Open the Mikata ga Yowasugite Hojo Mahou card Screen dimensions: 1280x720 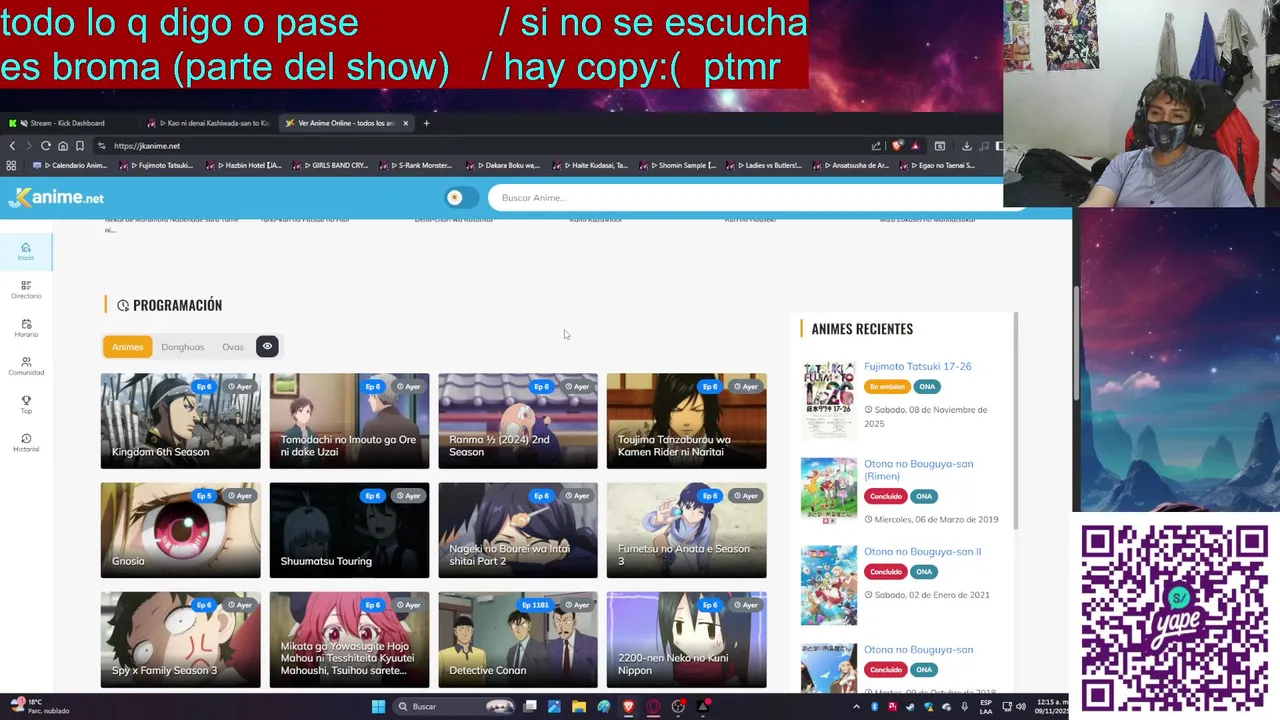click(x=349, y=640)
